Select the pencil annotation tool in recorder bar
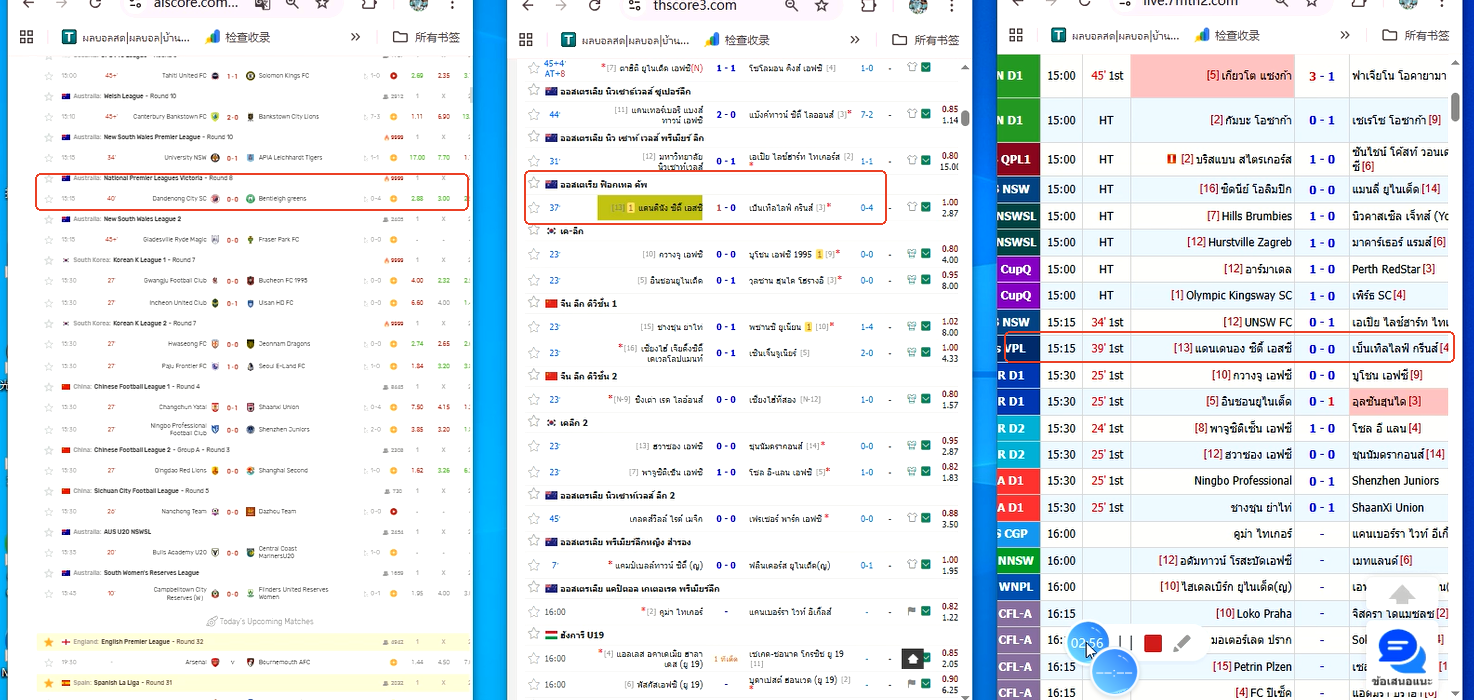 [1183, 643]
